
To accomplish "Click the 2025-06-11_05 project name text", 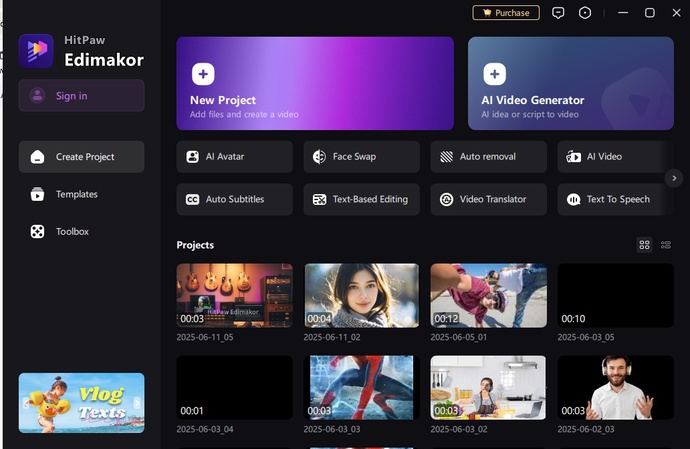I will pos(205,337).
